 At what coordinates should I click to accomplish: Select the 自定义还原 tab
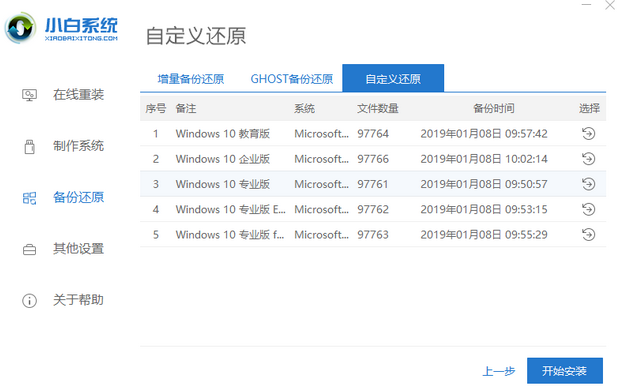tap(393, 78)
